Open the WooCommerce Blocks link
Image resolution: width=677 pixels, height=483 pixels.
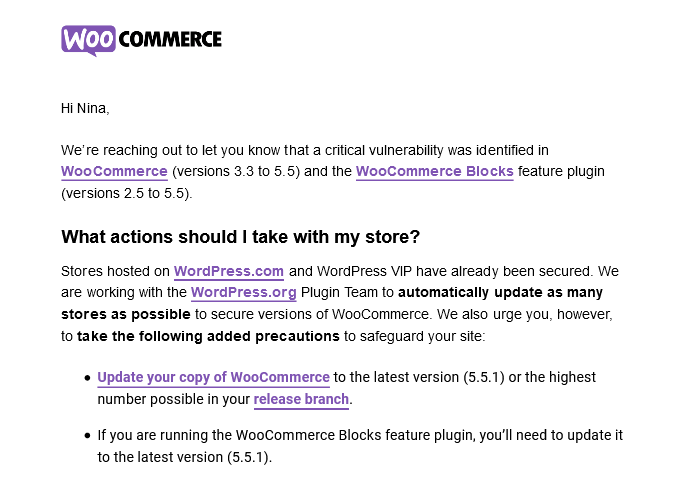434,171
